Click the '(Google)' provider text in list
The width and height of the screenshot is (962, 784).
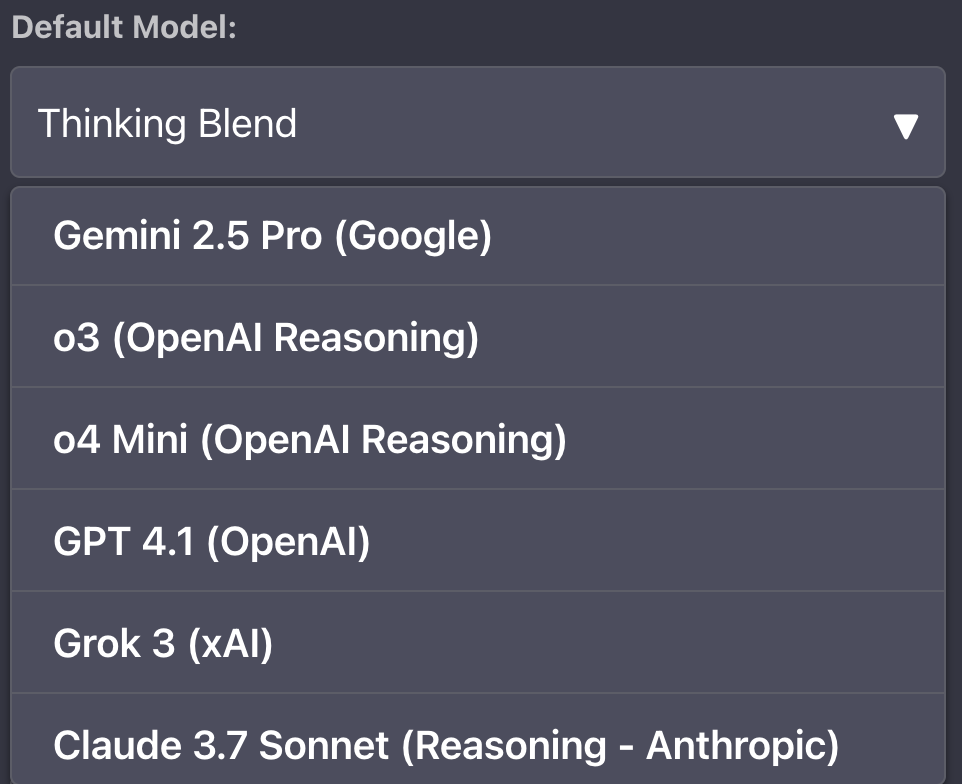point(413,236)
